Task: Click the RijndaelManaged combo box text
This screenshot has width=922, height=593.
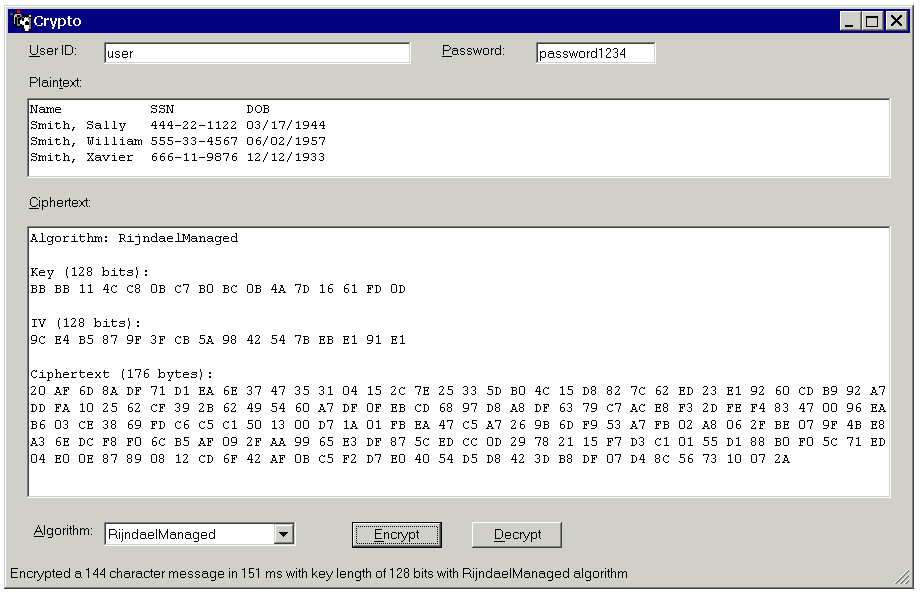Action: [188, 534]
